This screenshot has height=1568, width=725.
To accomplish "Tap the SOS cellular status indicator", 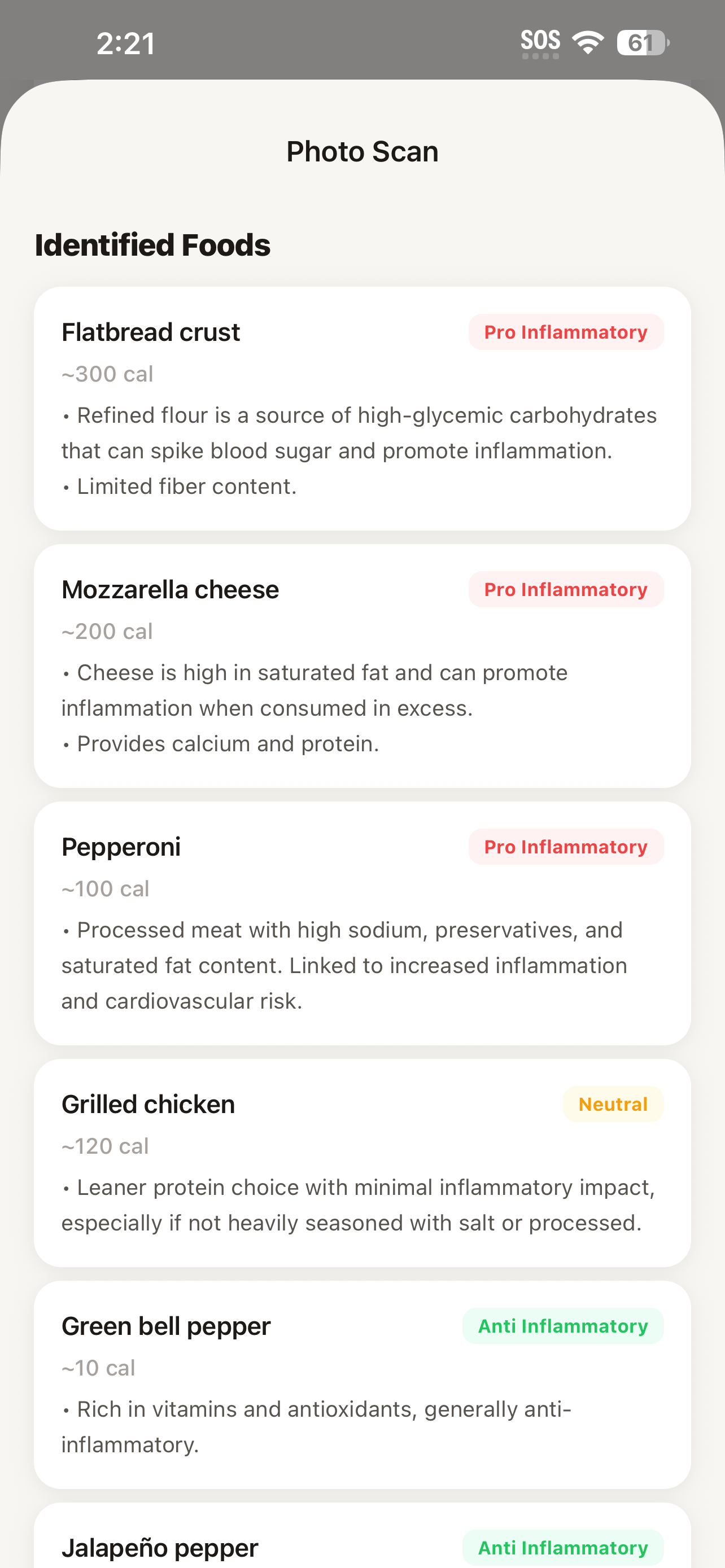I will (540, 42).
